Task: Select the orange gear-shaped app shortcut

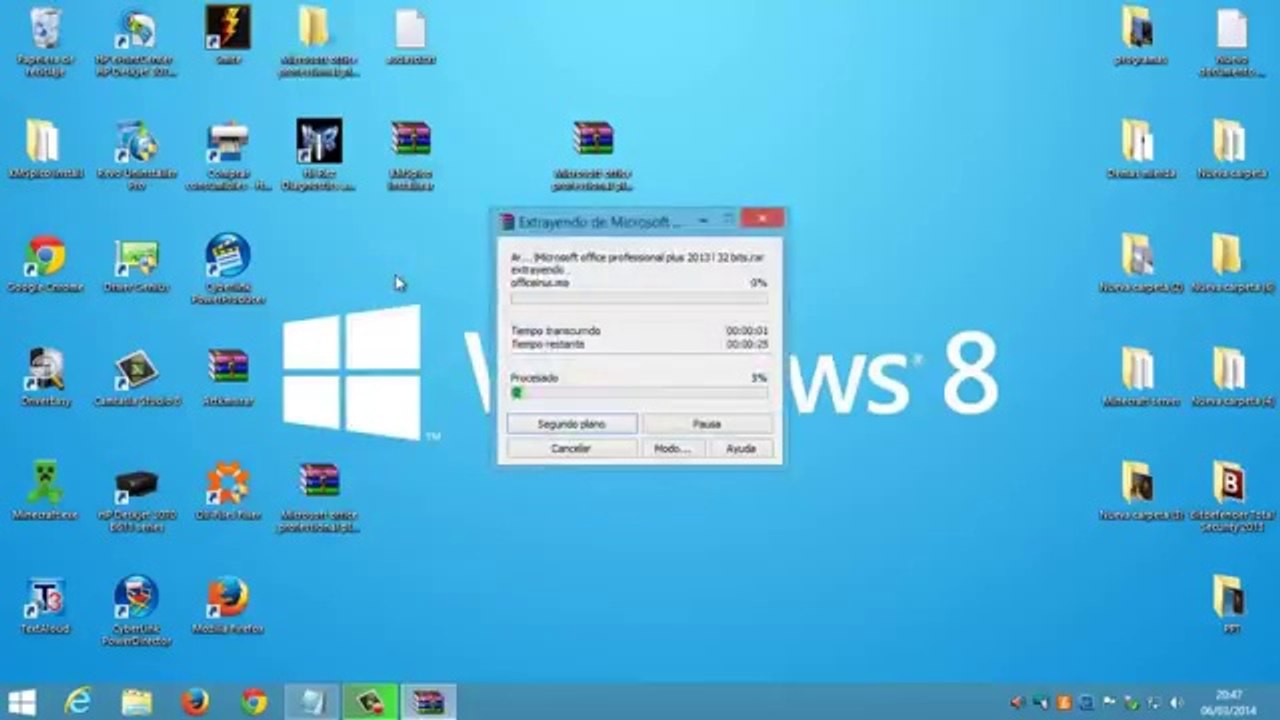Action: point(228,490)
